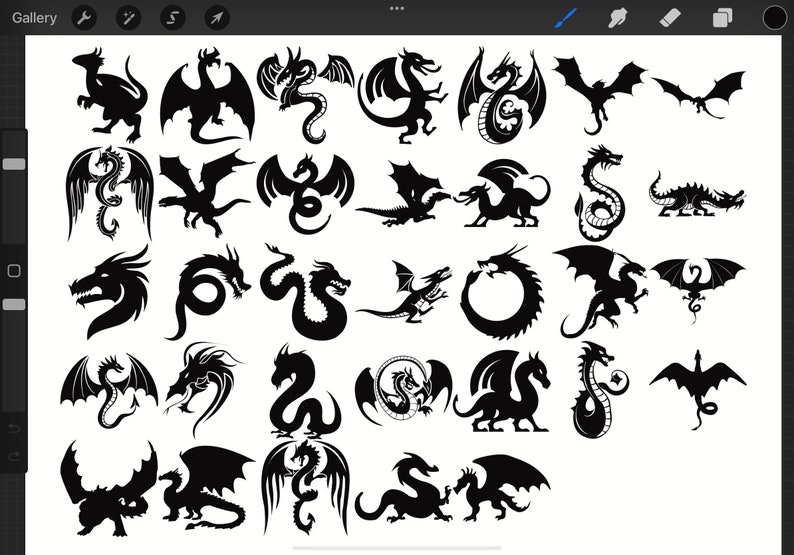Select the Brush tool
Viewport: 794px width, 555px height.
566,18
